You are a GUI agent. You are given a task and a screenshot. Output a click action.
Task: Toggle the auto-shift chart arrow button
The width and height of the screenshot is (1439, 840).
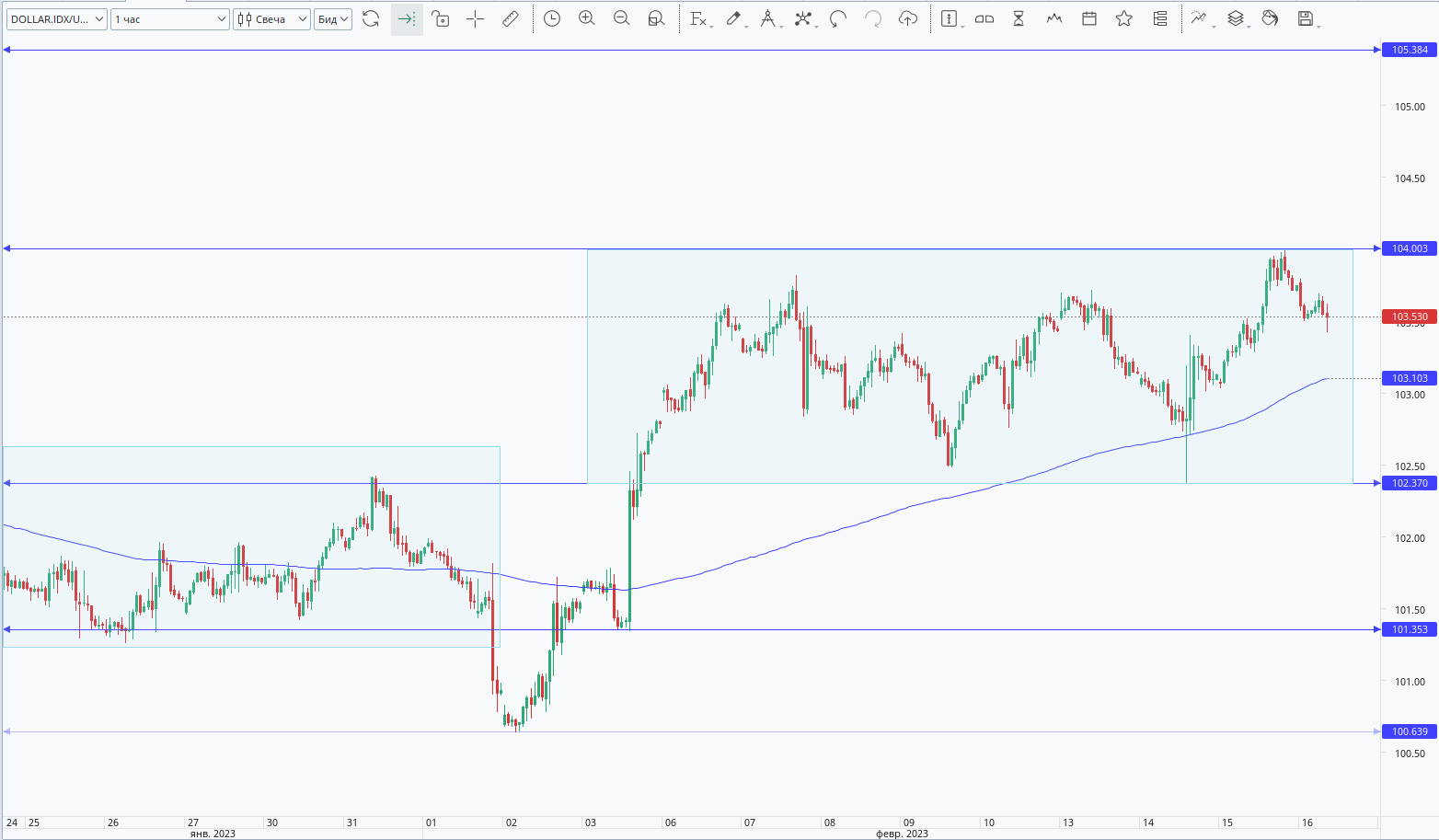pyautogui.click(x=407, y=18)
